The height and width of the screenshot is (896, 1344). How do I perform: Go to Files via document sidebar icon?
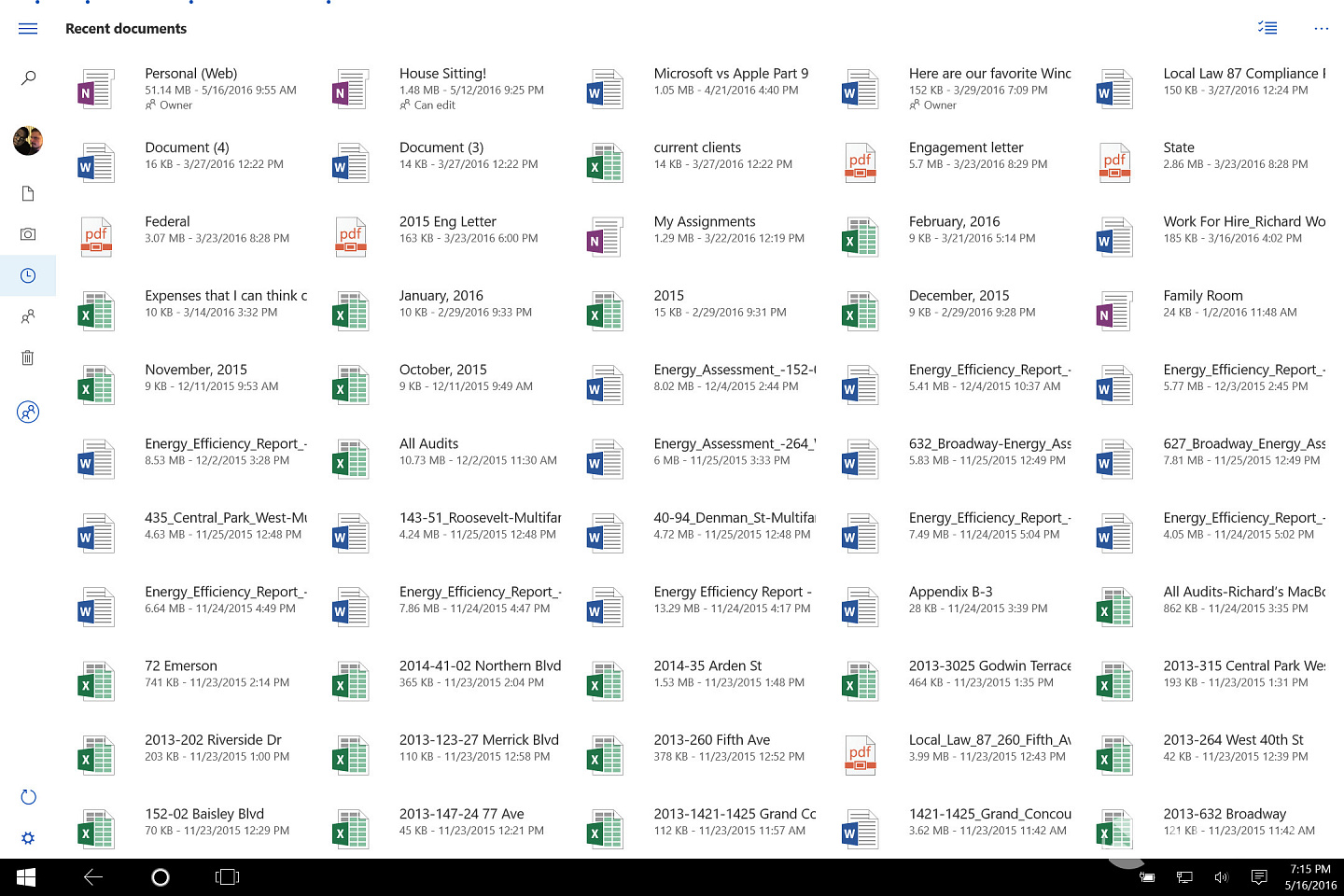pos(28,193)
